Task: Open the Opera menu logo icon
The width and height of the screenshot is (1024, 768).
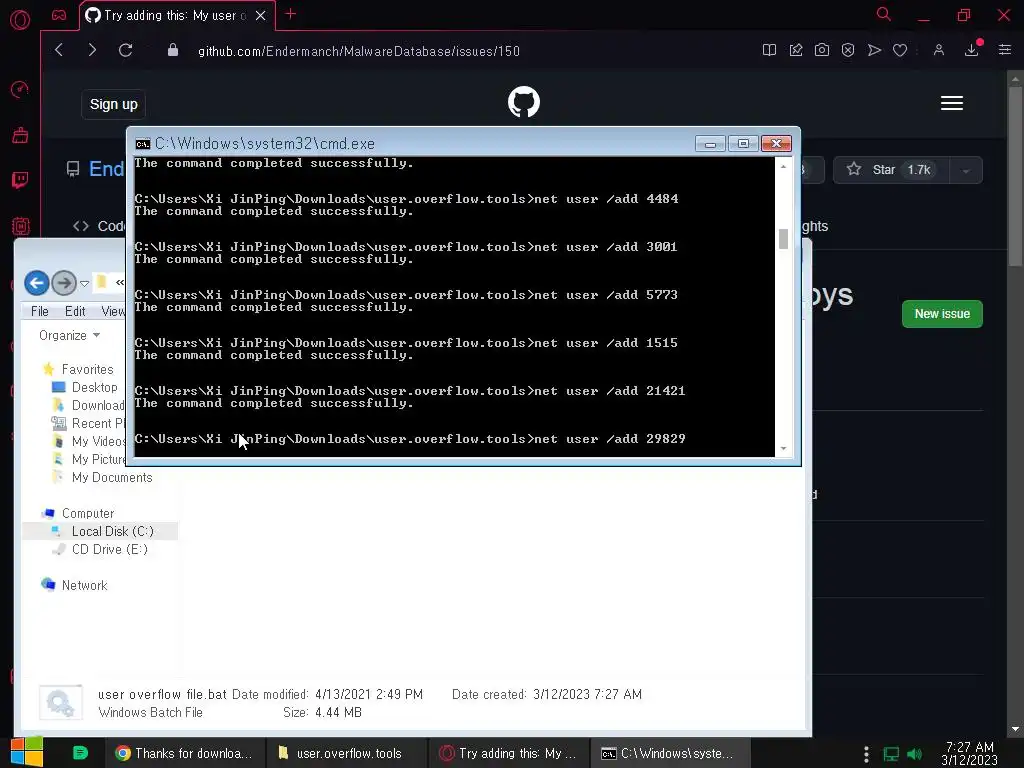Action: 20,20
